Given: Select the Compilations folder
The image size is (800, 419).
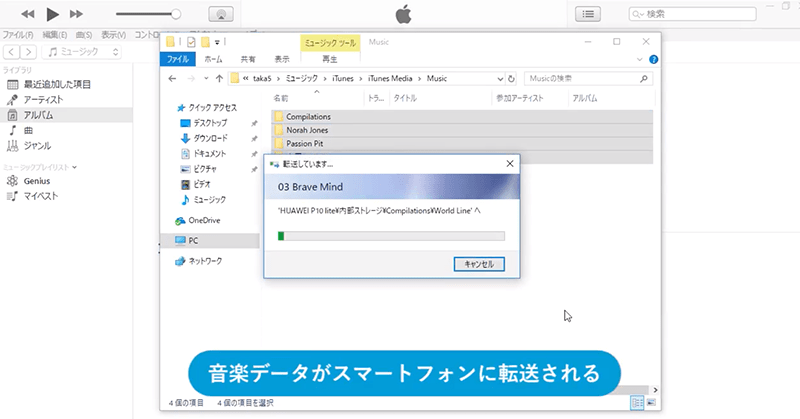Looking at the screenshot, I should (x=462, y=116).
